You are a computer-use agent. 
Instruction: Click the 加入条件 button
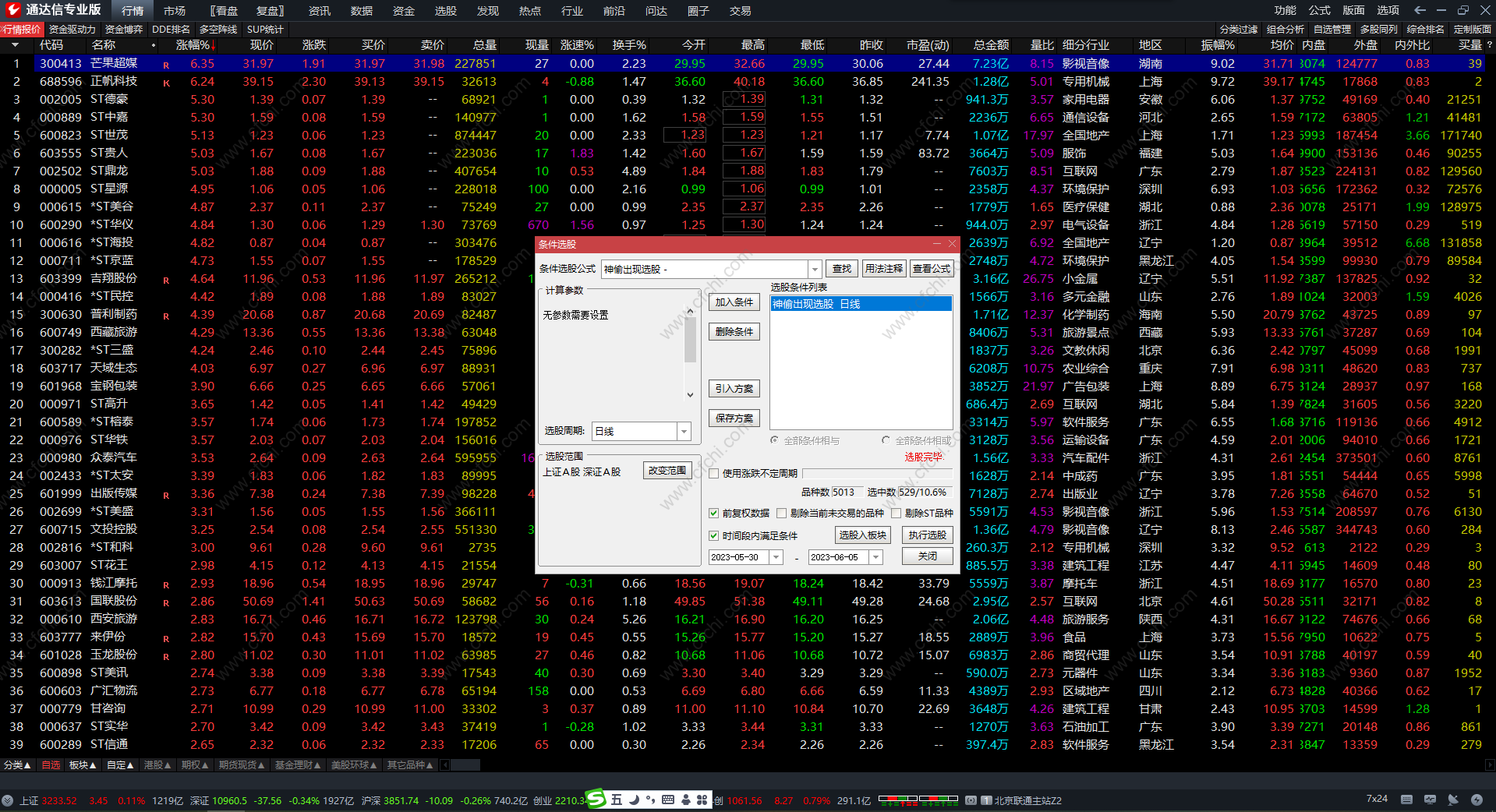pos(734,302)
